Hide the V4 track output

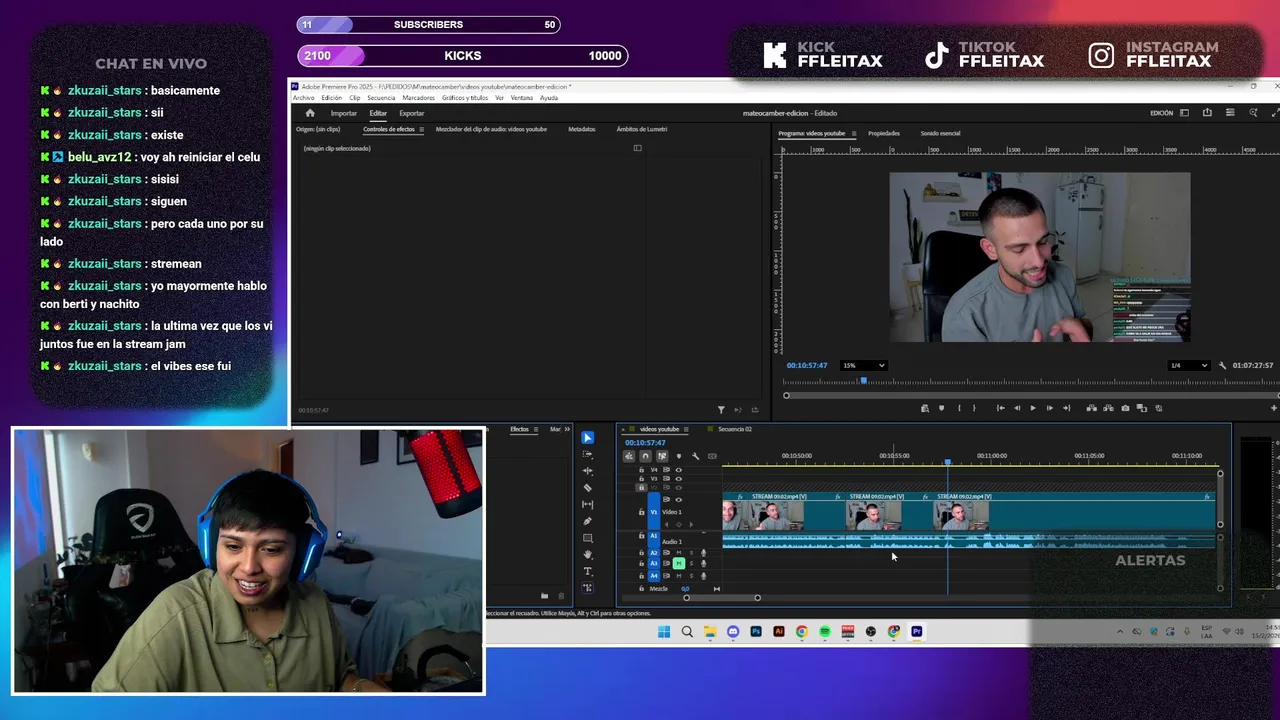pyautogui.click(x=679, y=470)
